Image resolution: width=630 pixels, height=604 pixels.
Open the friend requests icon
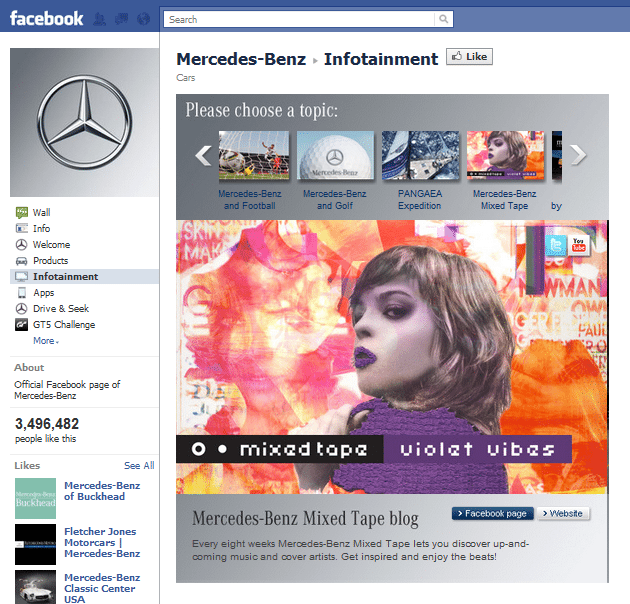(100, 19)
